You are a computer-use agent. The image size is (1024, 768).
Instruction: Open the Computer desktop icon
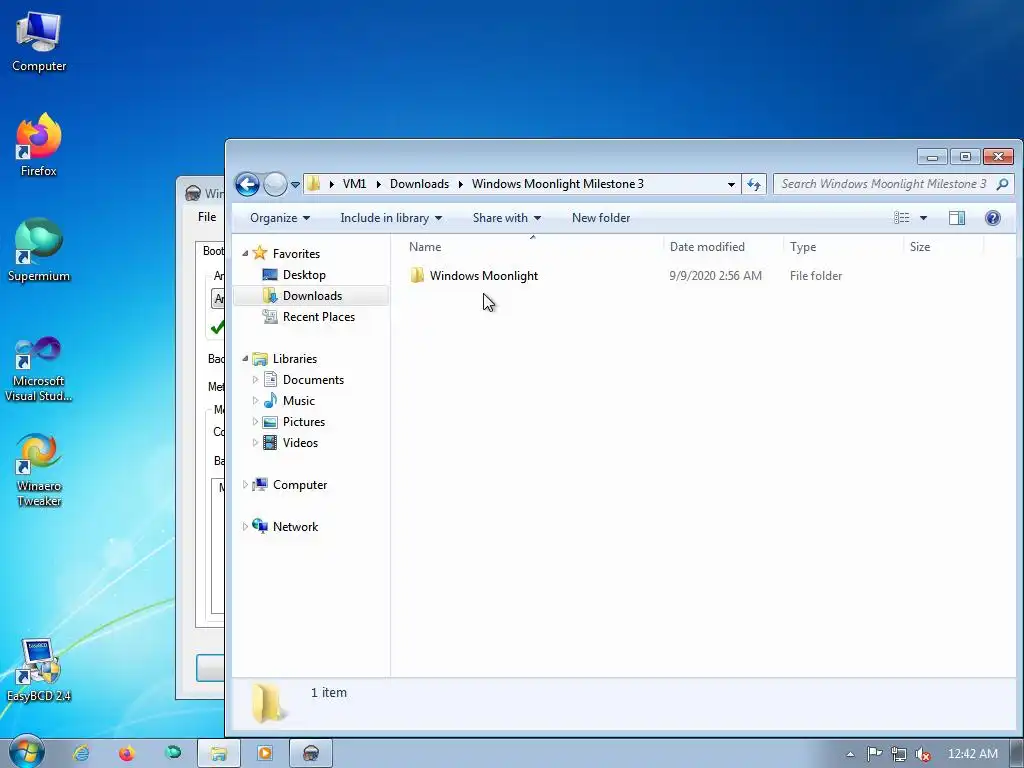click(x=39, y=42)
